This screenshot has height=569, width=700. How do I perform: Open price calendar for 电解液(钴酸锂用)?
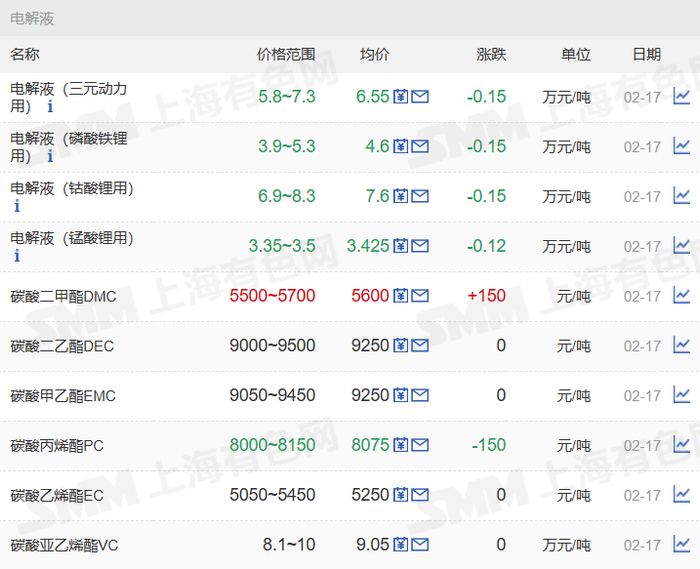(x=400, y=196)
